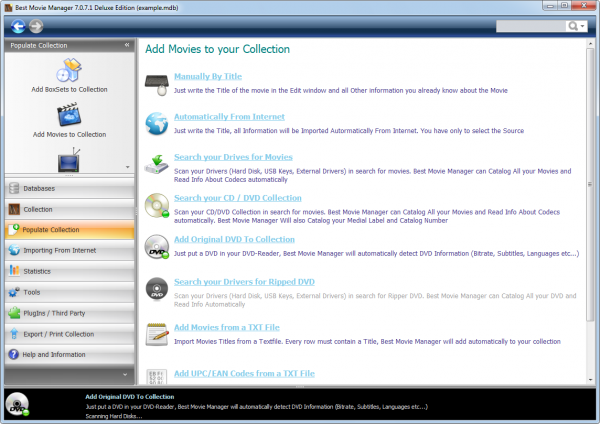Viewport: 600px width, 424px height.
Task: Open Help and Information section
Action: pos(69,354)
